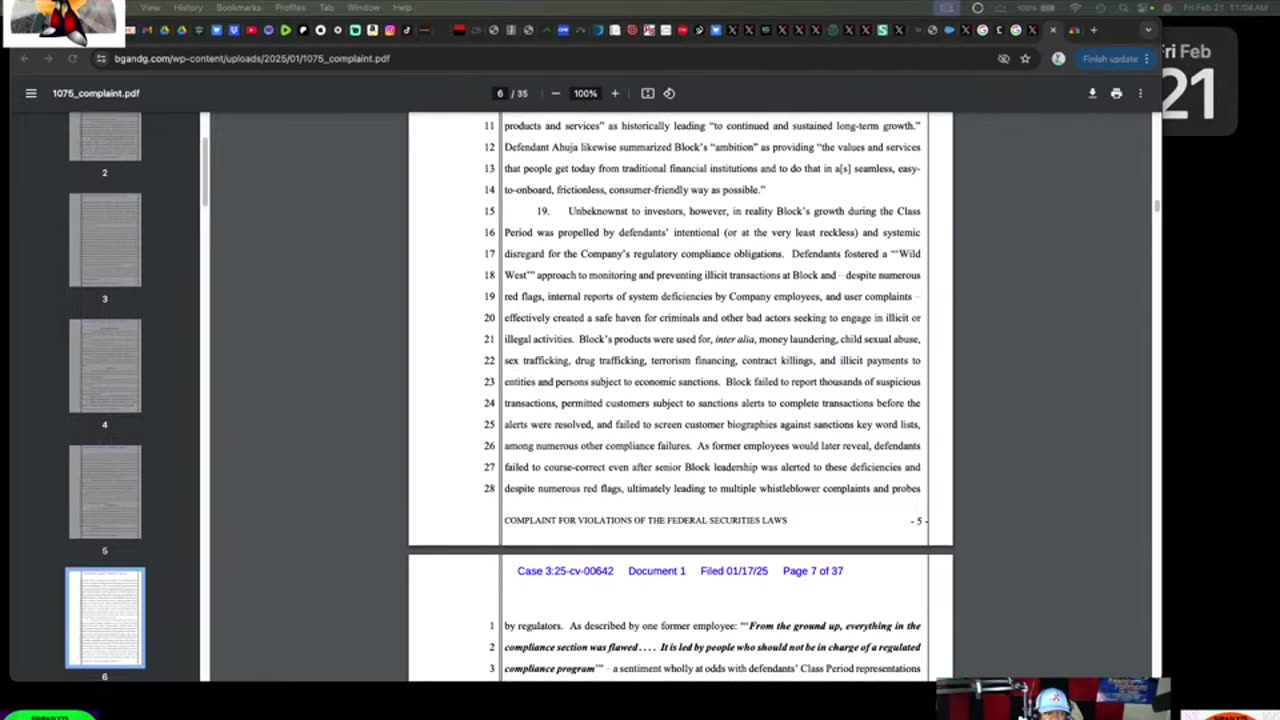Click the zoom out minus button
Image resolution: width=1280 pixels, height=720 pixels.
[555, 93]
